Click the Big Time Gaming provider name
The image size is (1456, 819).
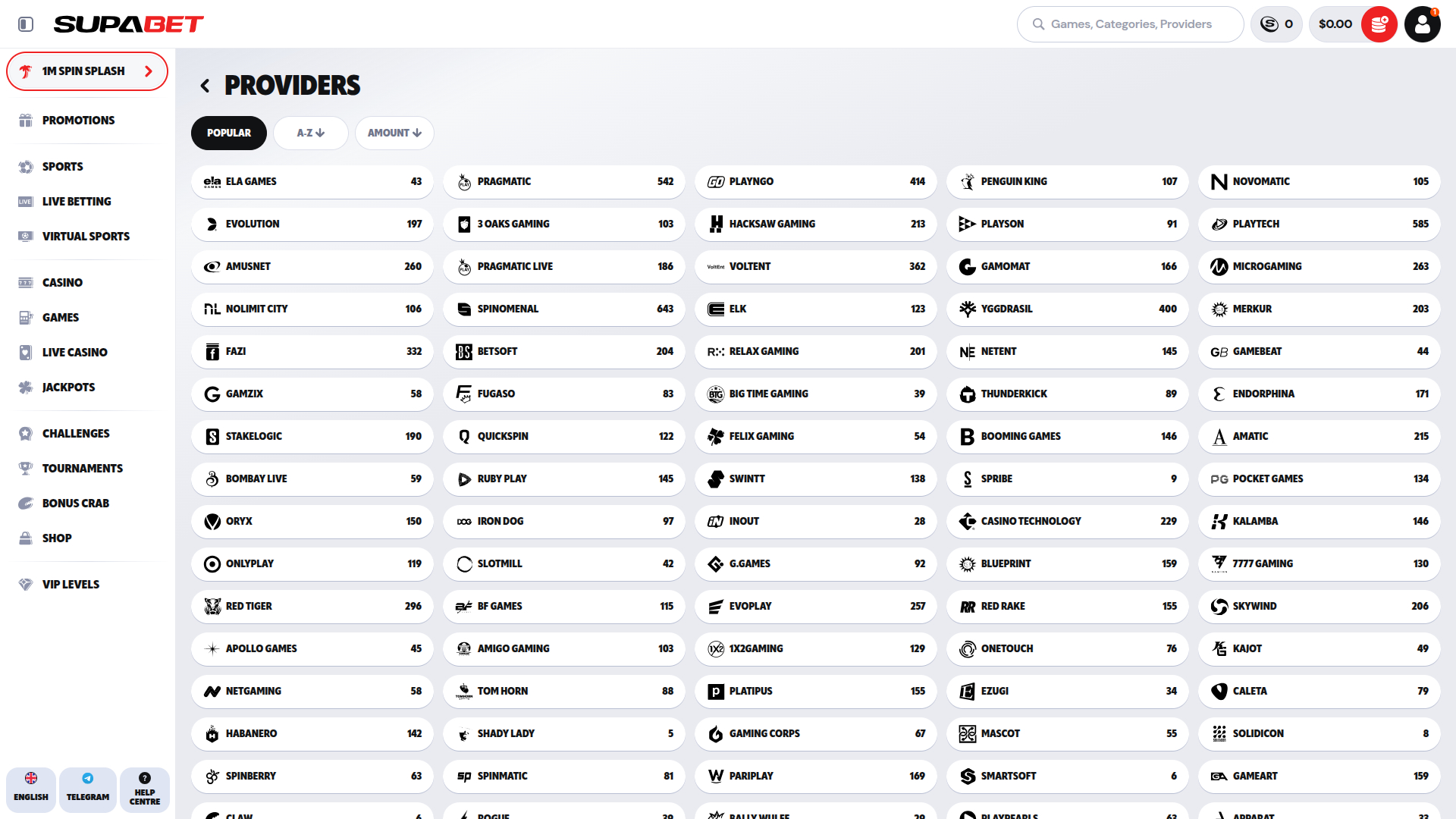(x=769, y=394)
